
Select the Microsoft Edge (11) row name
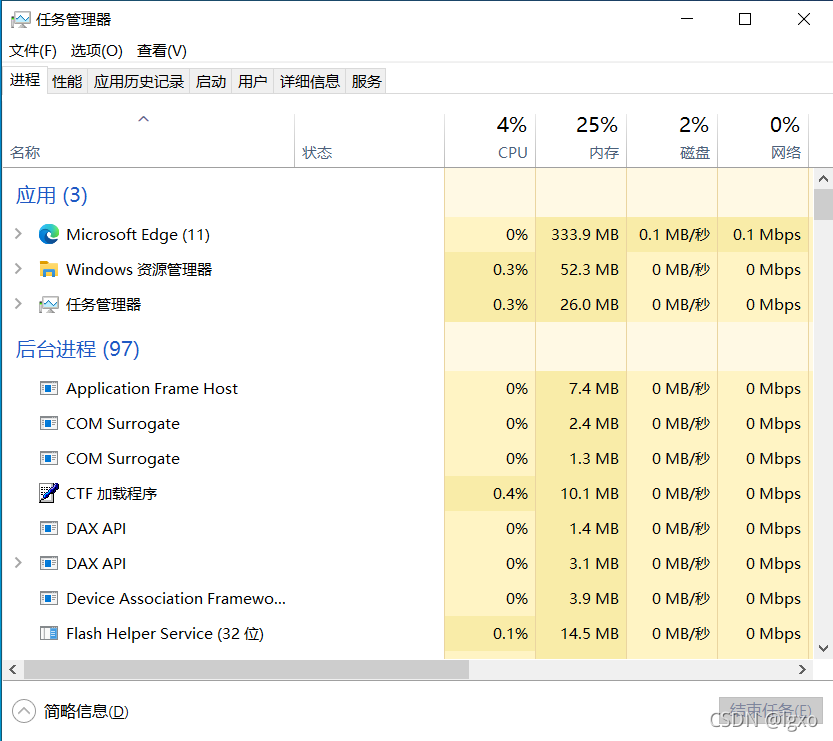(x=138, y=234)
